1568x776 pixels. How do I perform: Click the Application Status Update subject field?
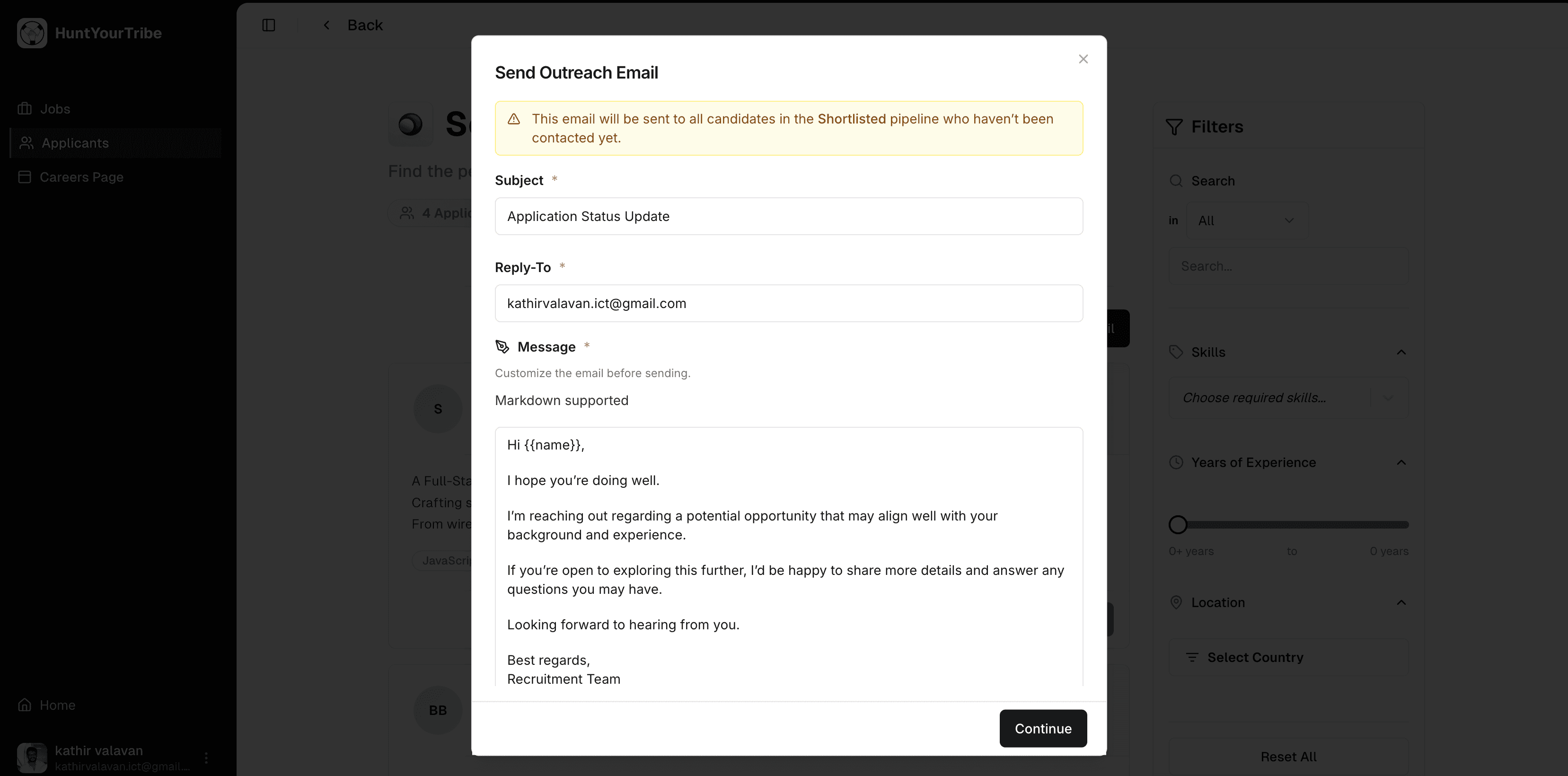(788, 216)
